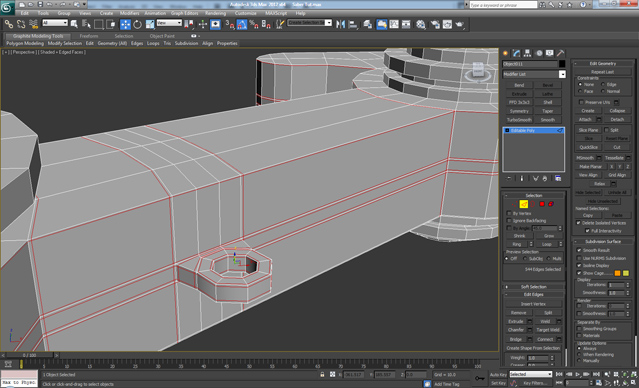The height and width of the screenshot is (388, 639).
Task: Open the Customize menu
Action: point(246,13)
